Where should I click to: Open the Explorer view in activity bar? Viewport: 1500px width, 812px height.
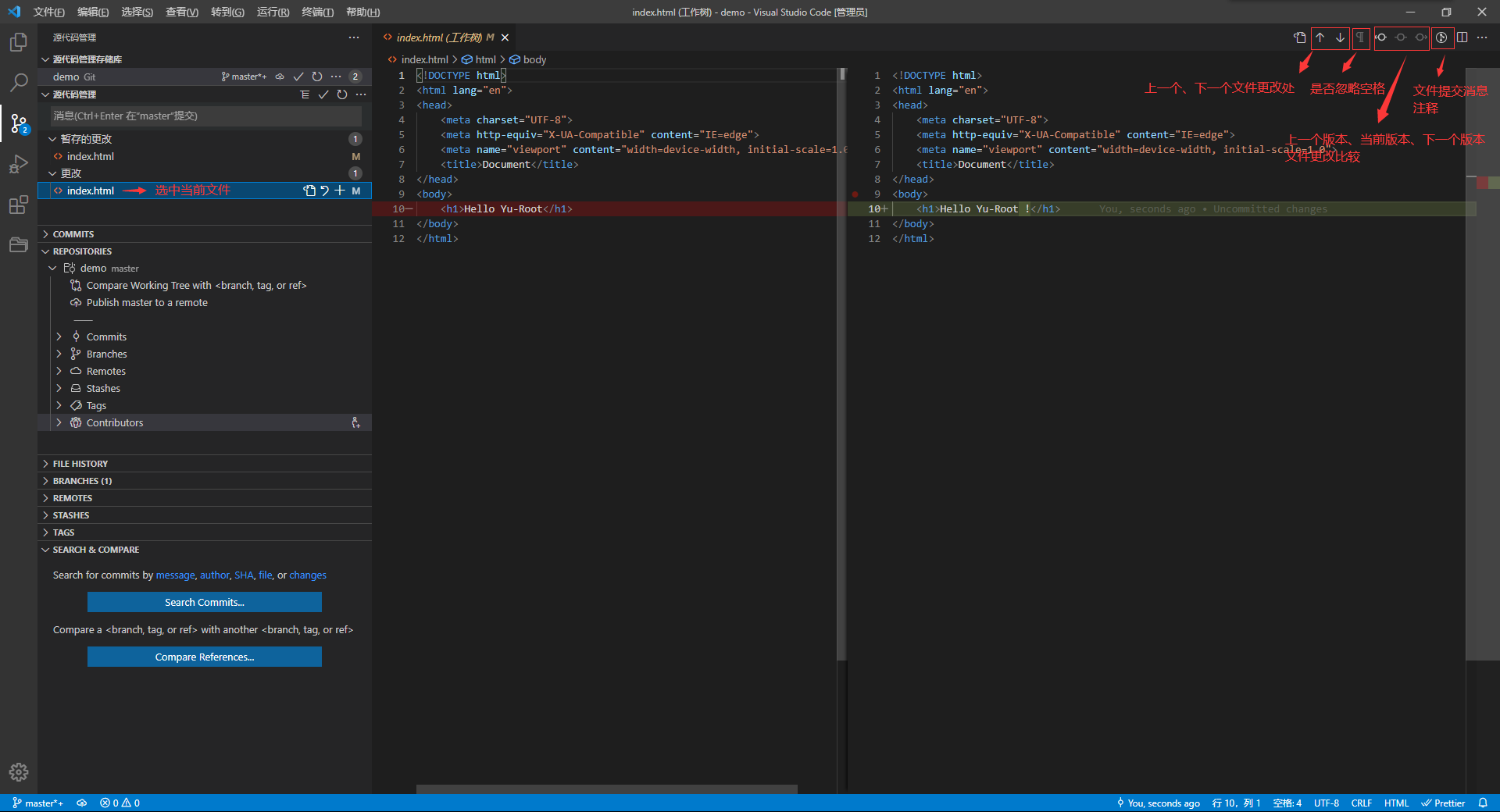(x=19, y=42)
